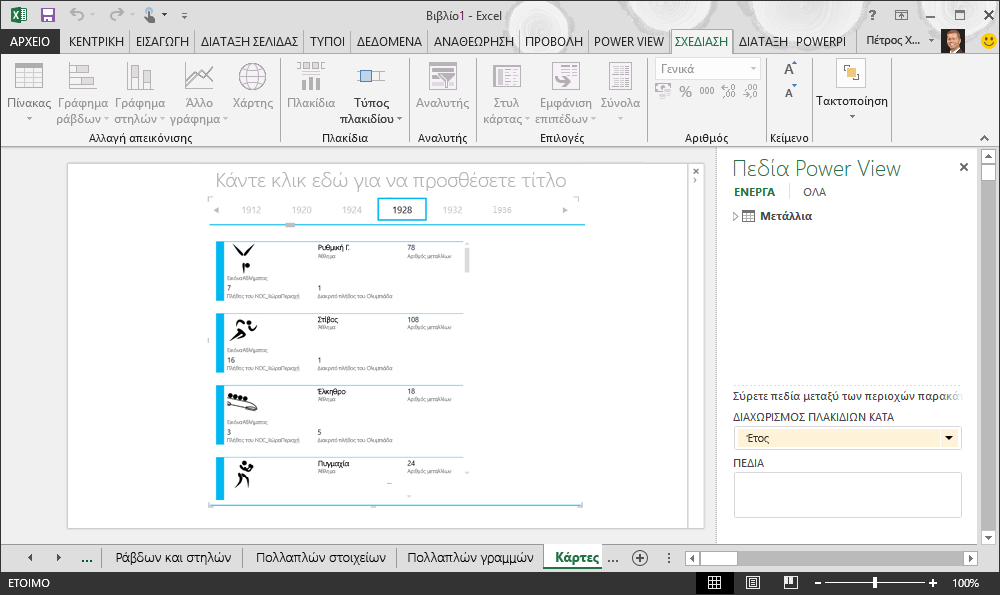This screenshot has width=1000, height=595.
Task: Click the empty ΠΕΔΙΑ fields box
Action: click(848, 495)
